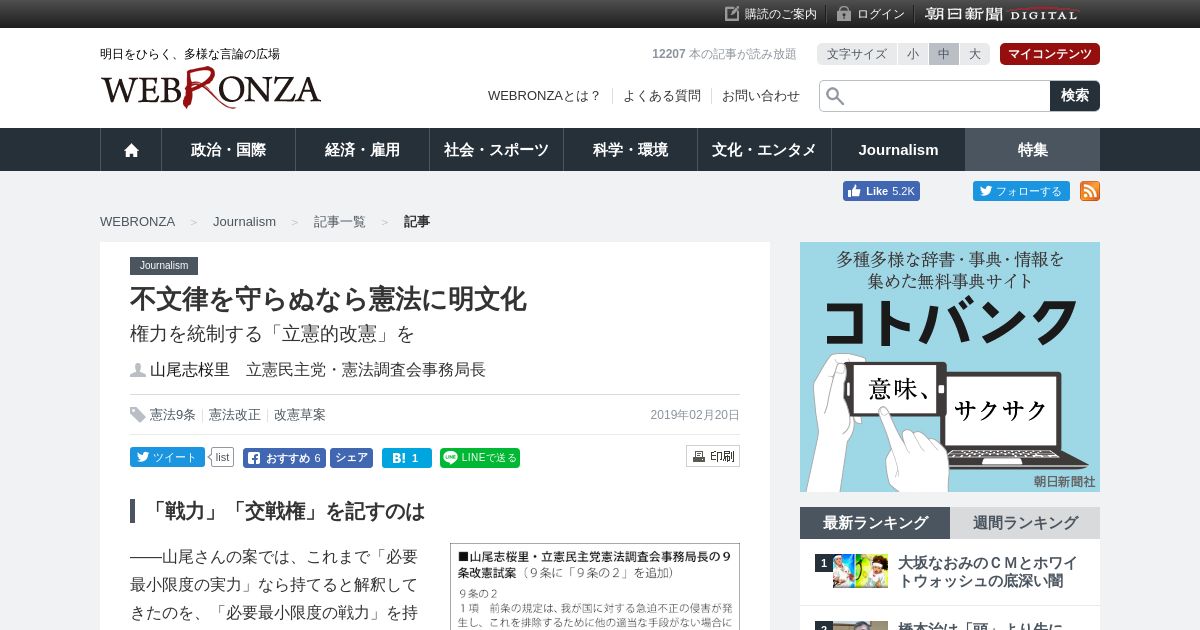1200x630 pixels.
Task: Open お問い合わせ link
Action: coord(761,96)
